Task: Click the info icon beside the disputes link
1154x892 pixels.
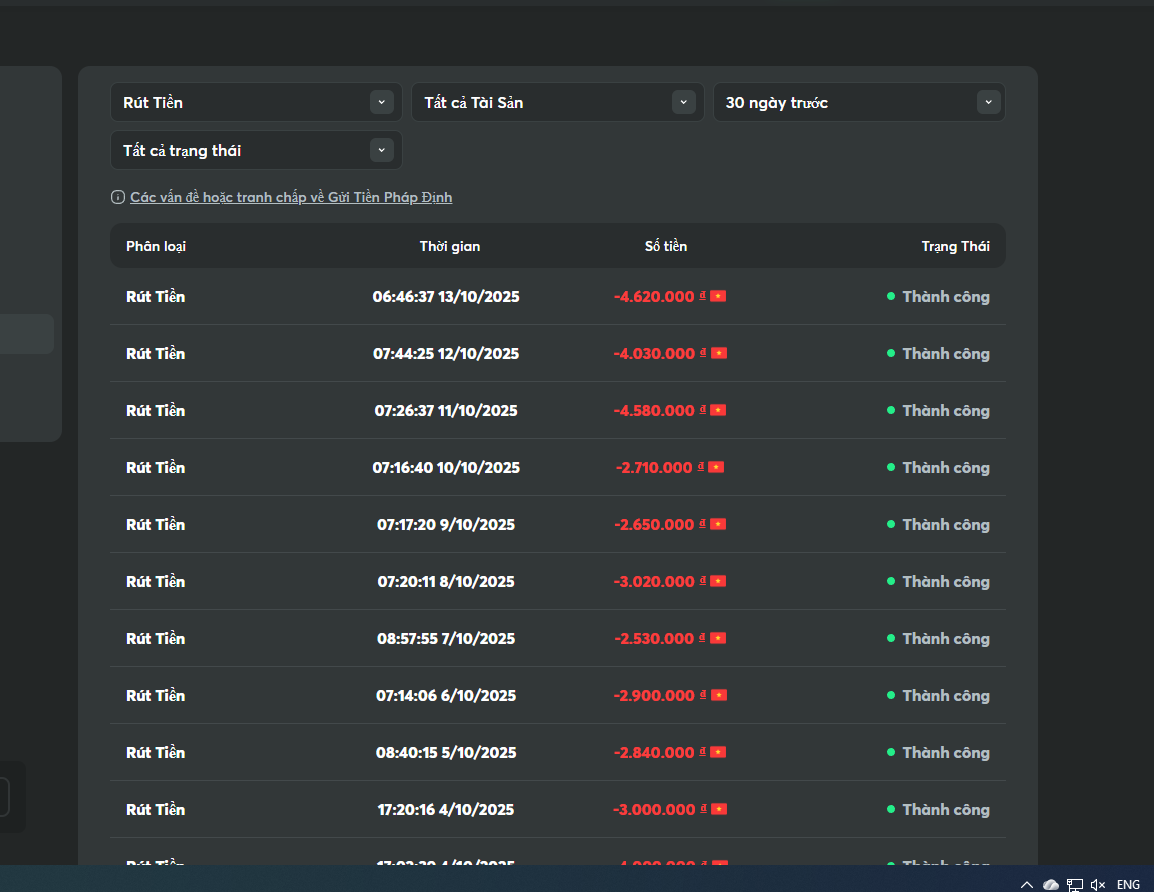Action: point(118,197)
